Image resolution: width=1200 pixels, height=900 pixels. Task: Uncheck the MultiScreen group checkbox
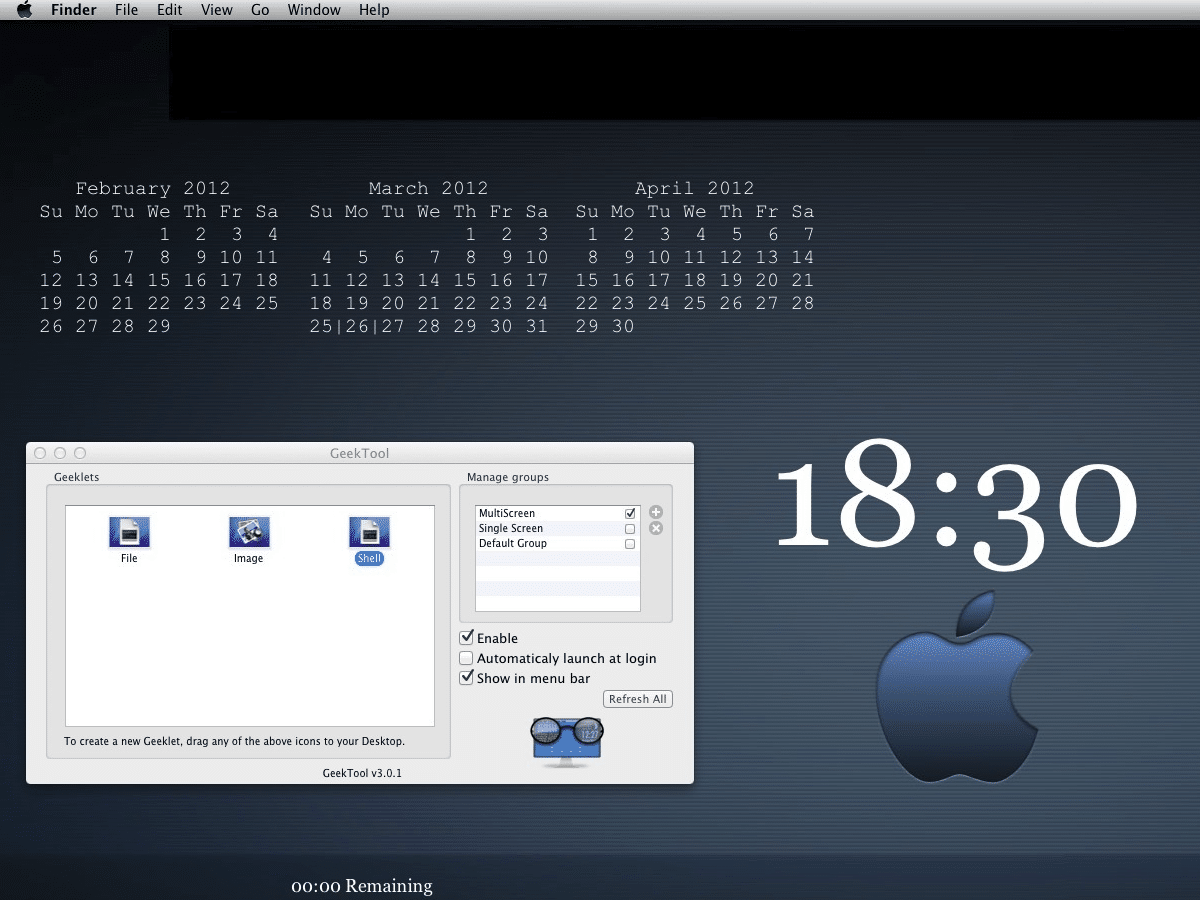[629, 512]
